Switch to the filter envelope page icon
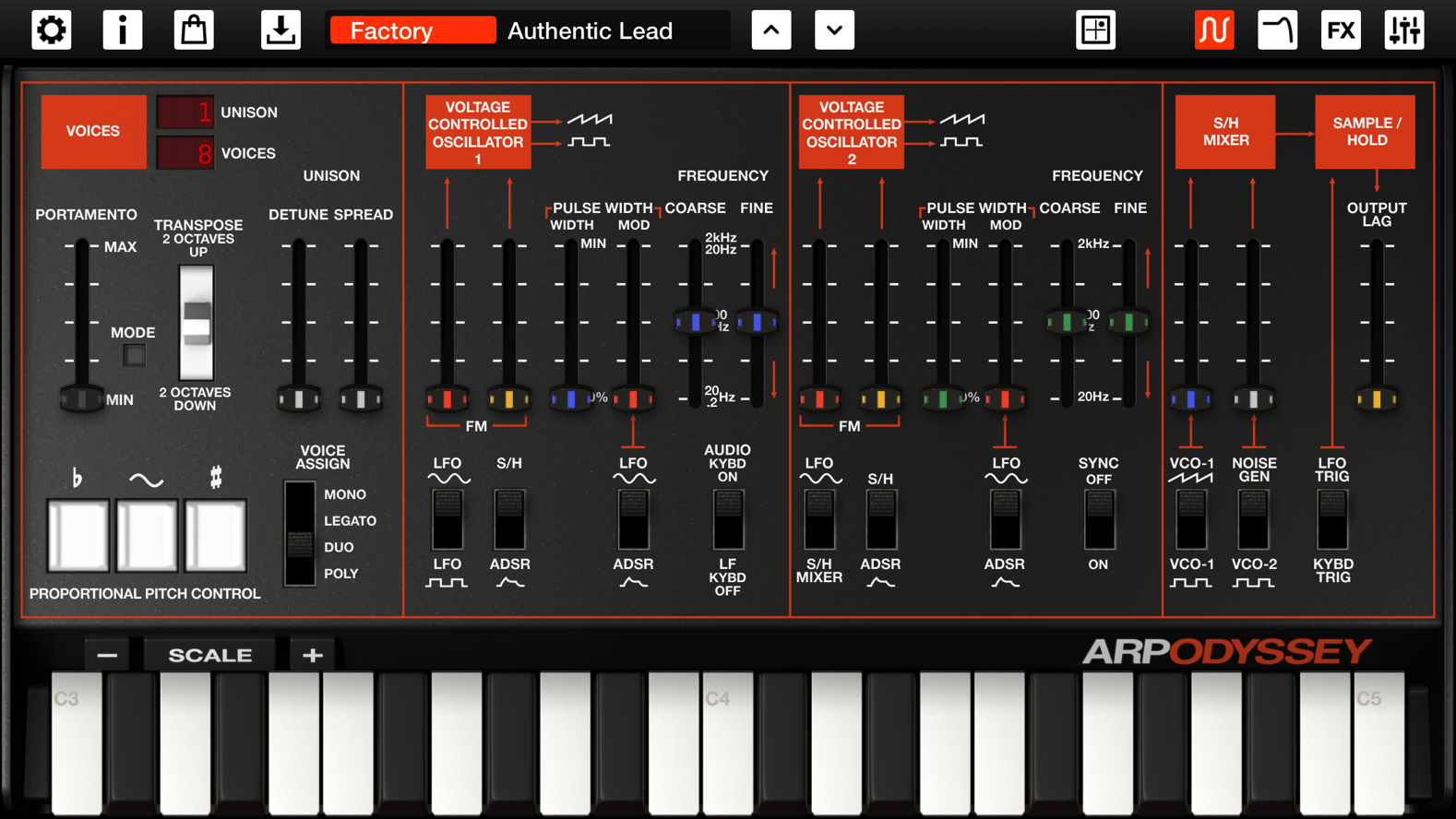This screenshot has width=1456, height=819. (x=1277, y=30)
